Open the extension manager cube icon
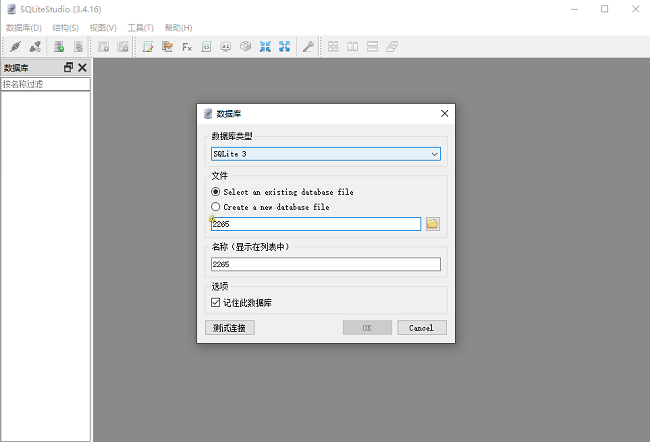Image resolution: width=650 pixels, height=442 pixels. point(245,46)
